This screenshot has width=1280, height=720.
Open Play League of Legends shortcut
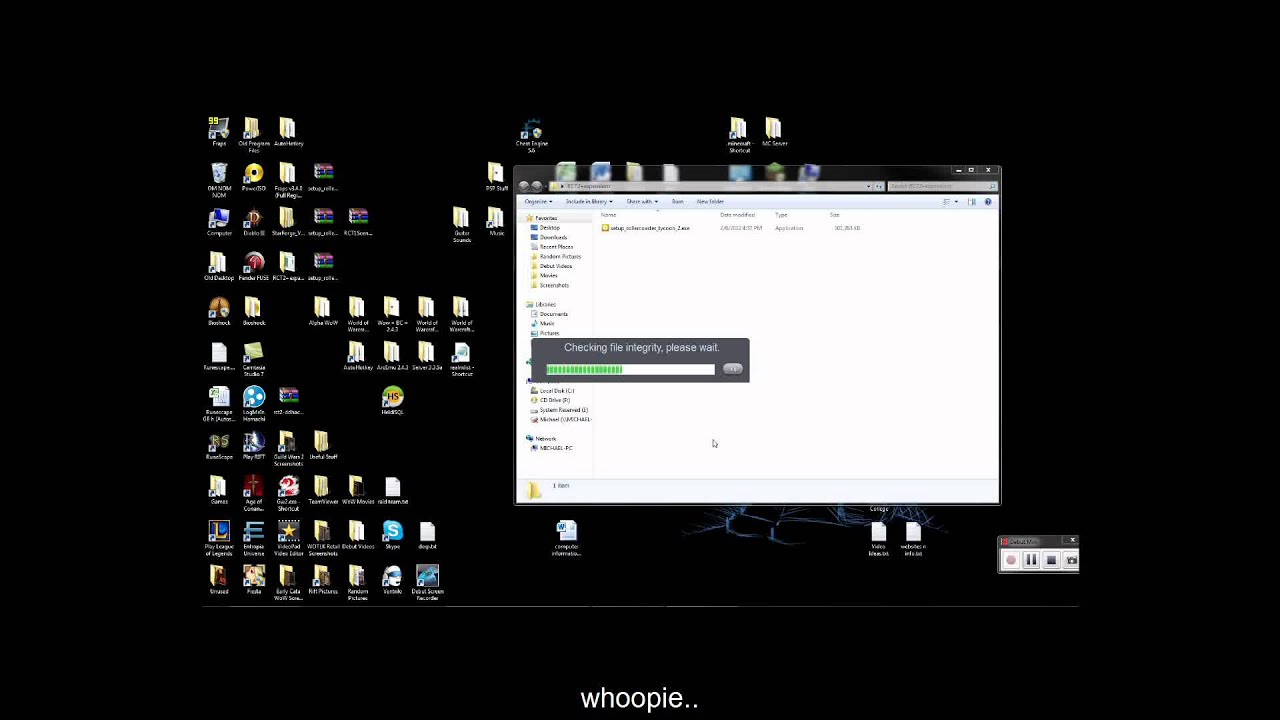[219, 537]
